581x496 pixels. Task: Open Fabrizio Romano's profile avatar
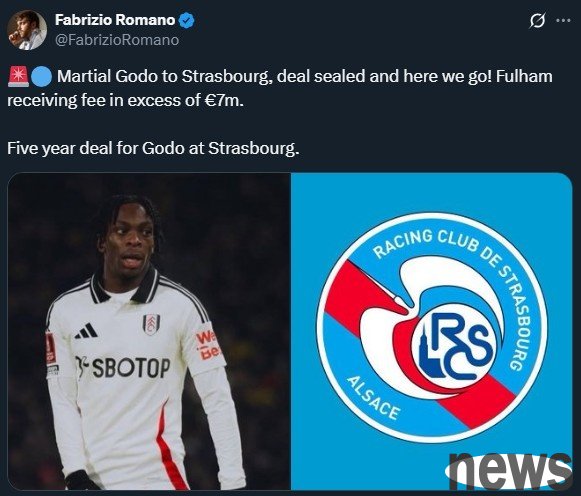(x=27, y=30)
